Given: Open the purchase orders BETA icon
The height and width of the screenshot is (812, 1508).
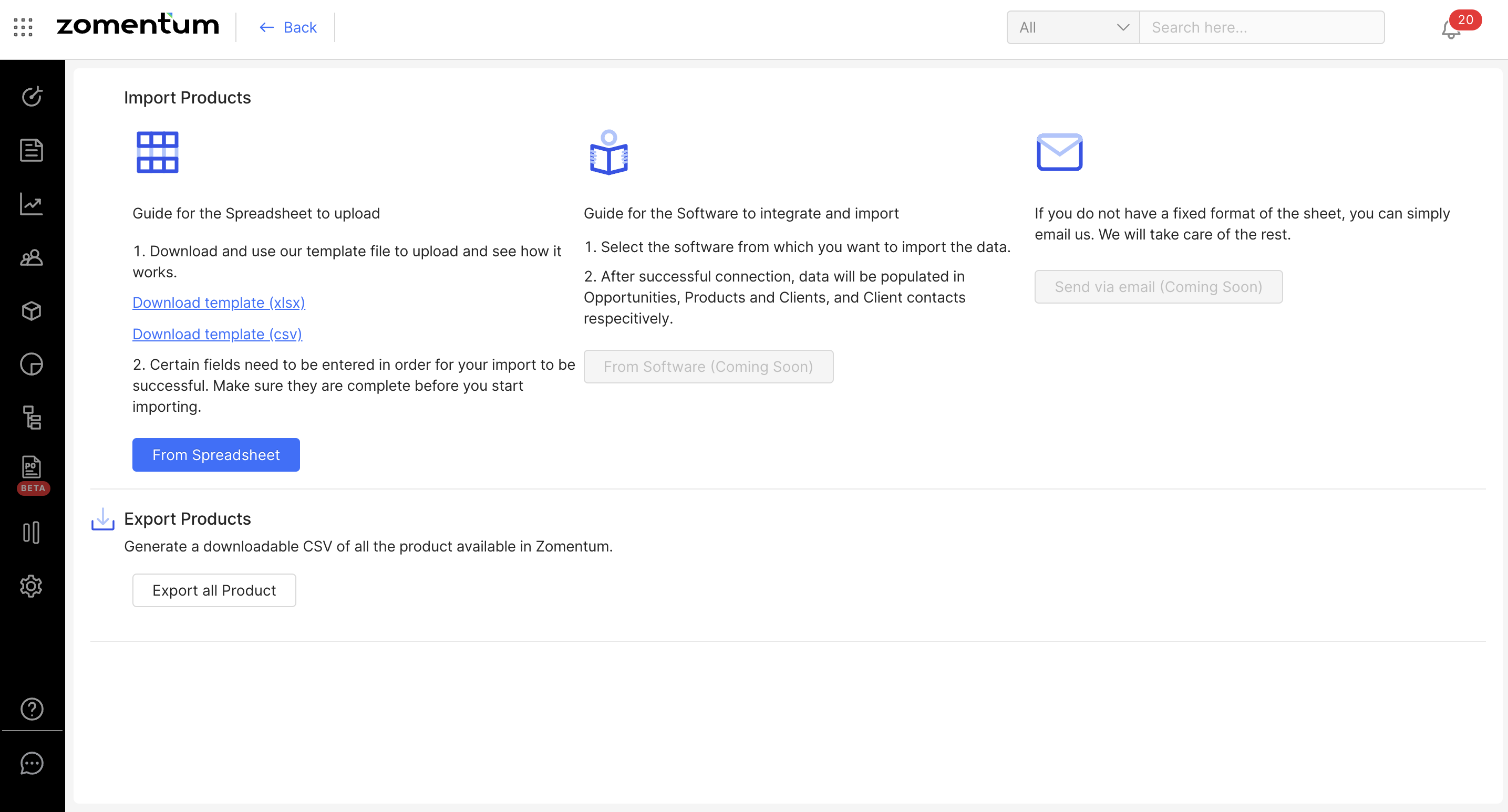Looking at the screenshot, I should (32, 468).
